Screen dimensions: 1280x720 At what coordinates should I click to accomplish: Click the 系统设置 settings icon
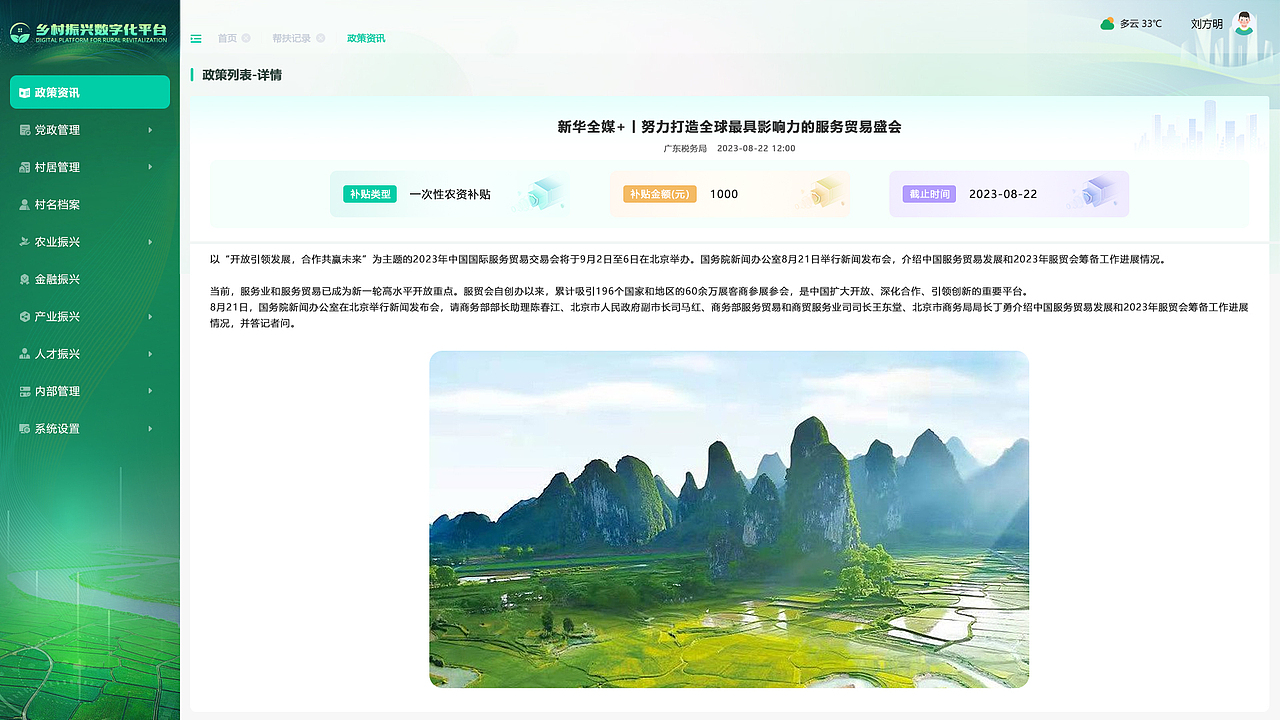[24, 428]
